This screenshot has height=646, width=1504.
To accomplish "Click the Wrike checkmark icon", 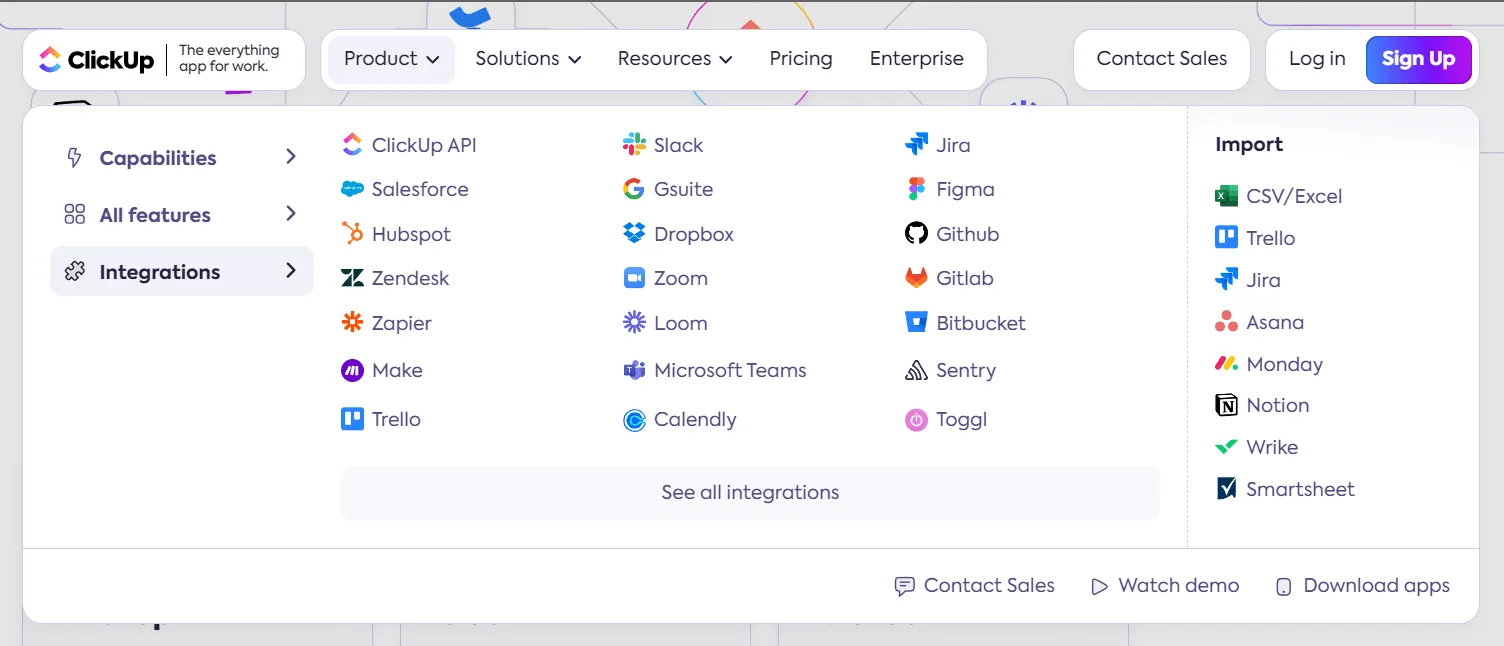I will tap(1226, 447).
